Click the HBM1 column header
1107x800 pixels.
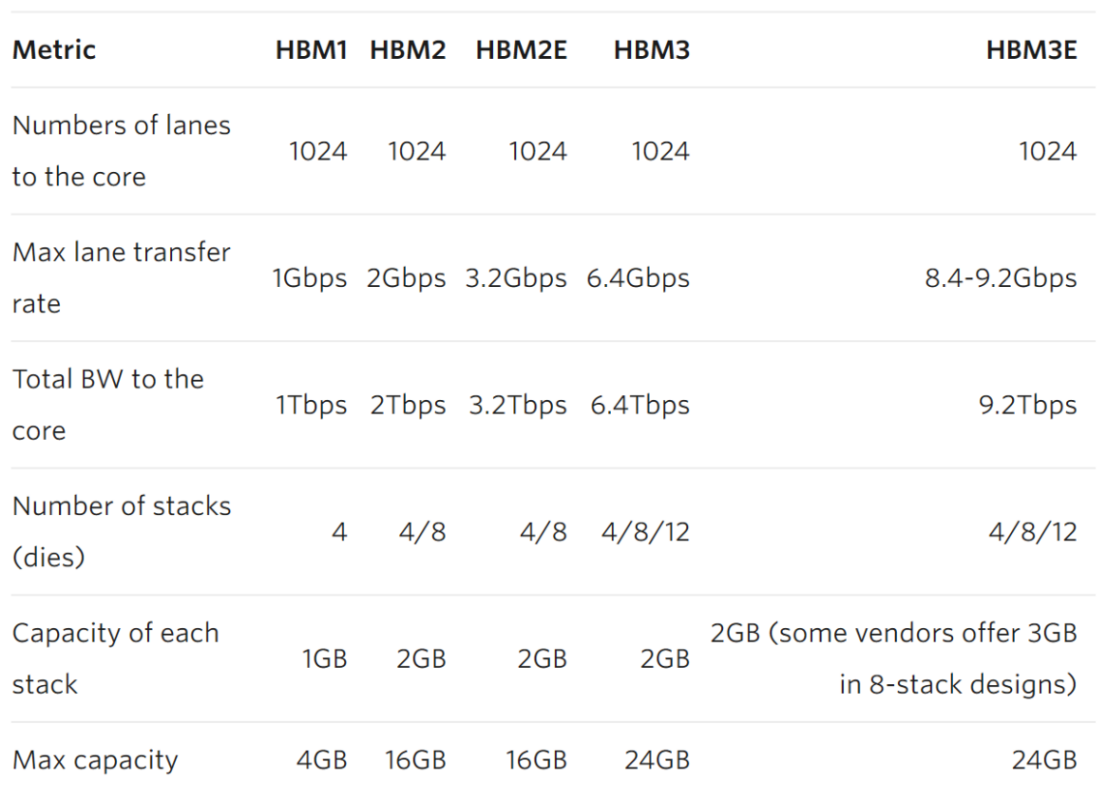click(311, 50)
